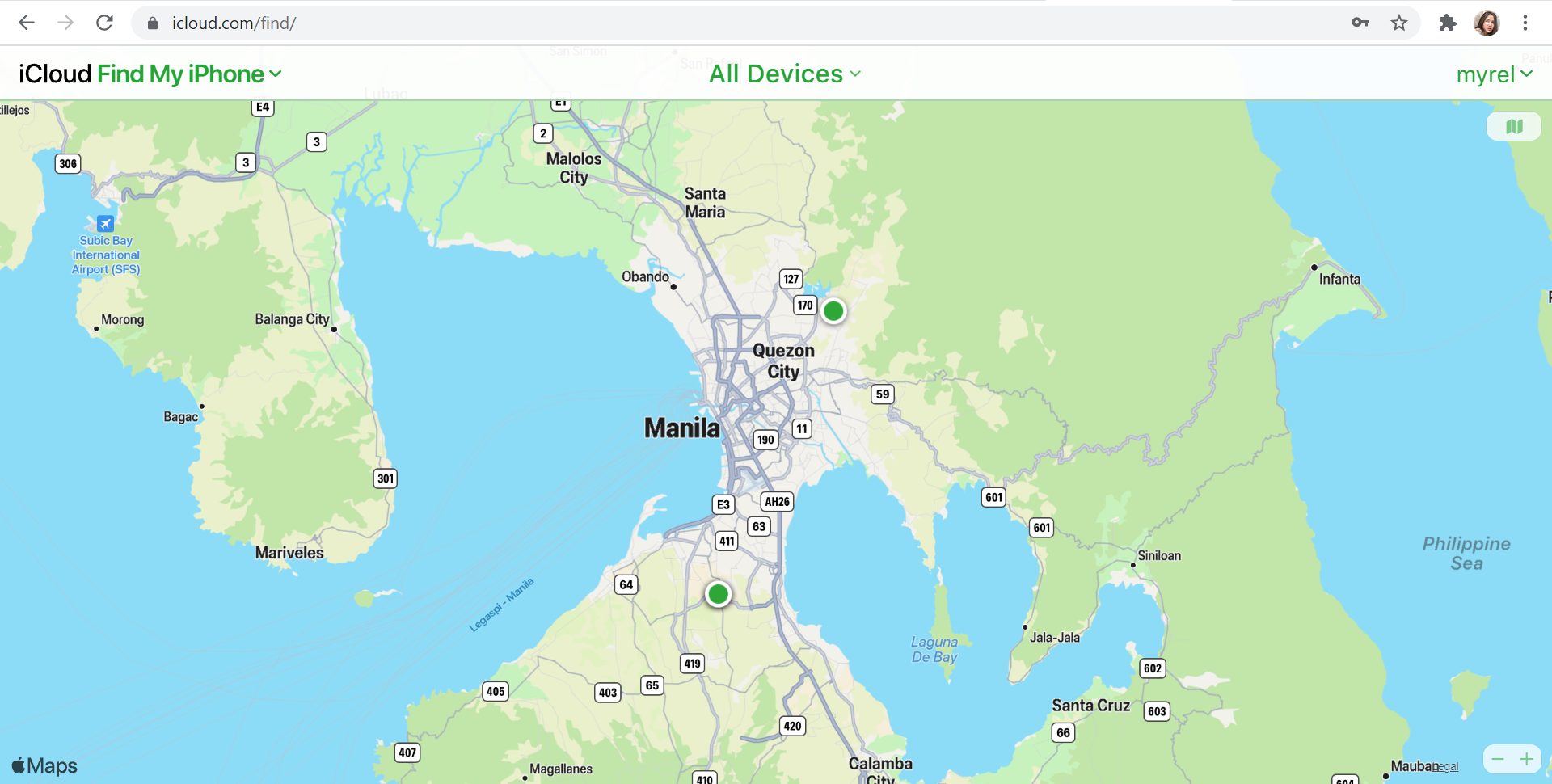Bookmark this page with the star icon
Screen dimensions: 1552x784
pos(1399,23)
